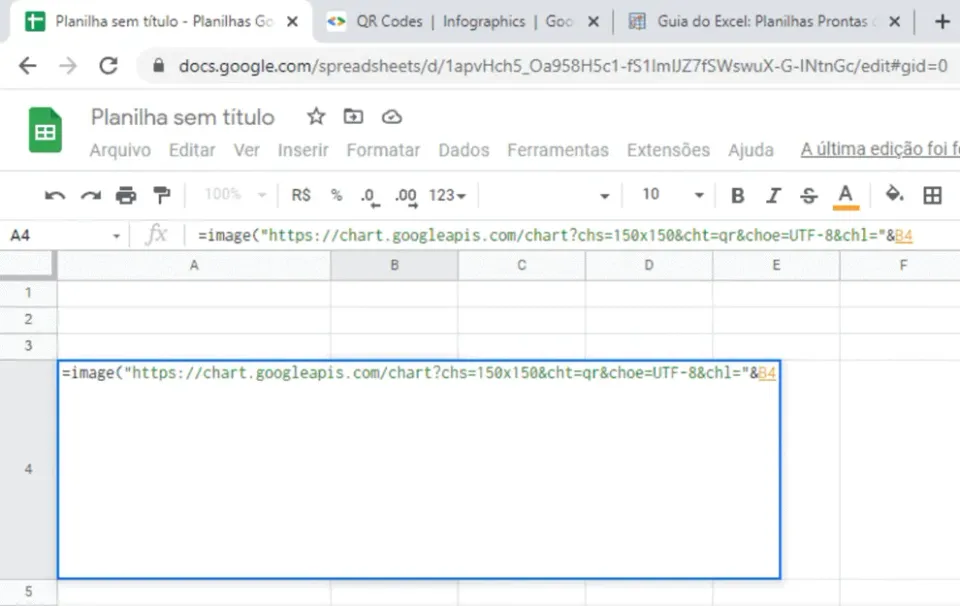Select row 4 header

[28, 469]
